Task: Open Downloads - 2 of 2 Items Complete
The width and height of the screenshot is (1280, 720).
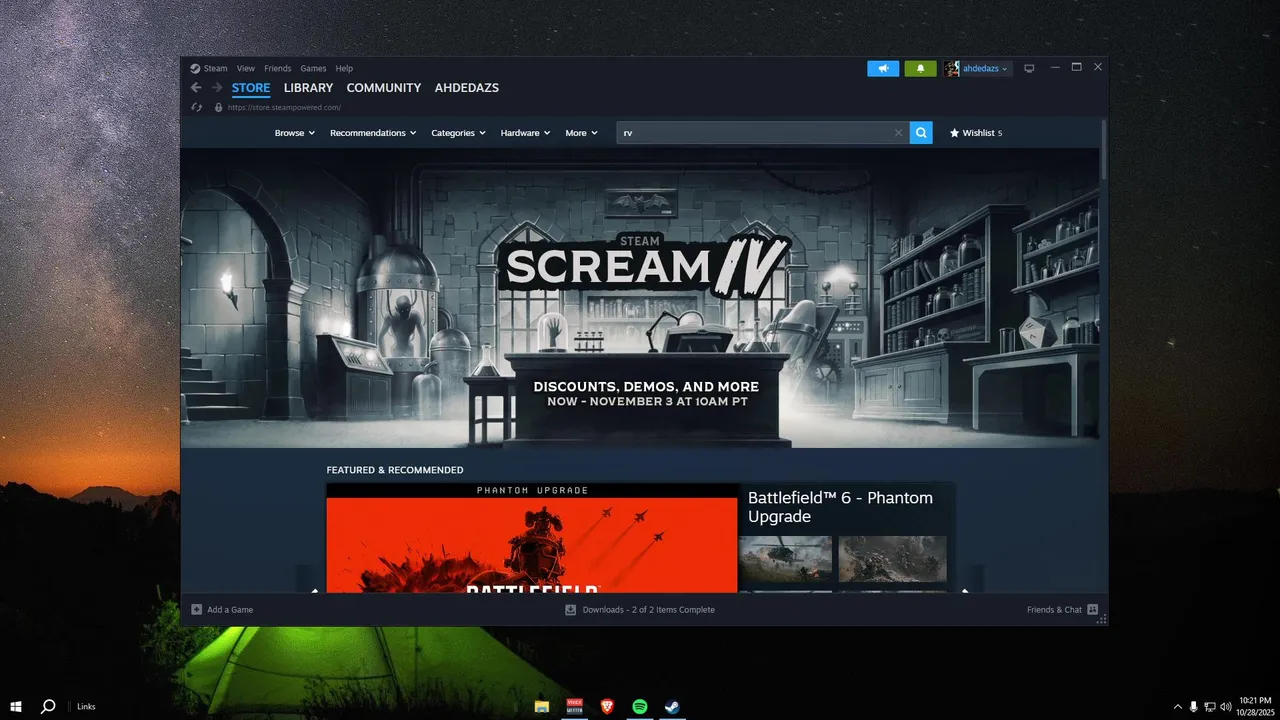Action: (649, 609)
